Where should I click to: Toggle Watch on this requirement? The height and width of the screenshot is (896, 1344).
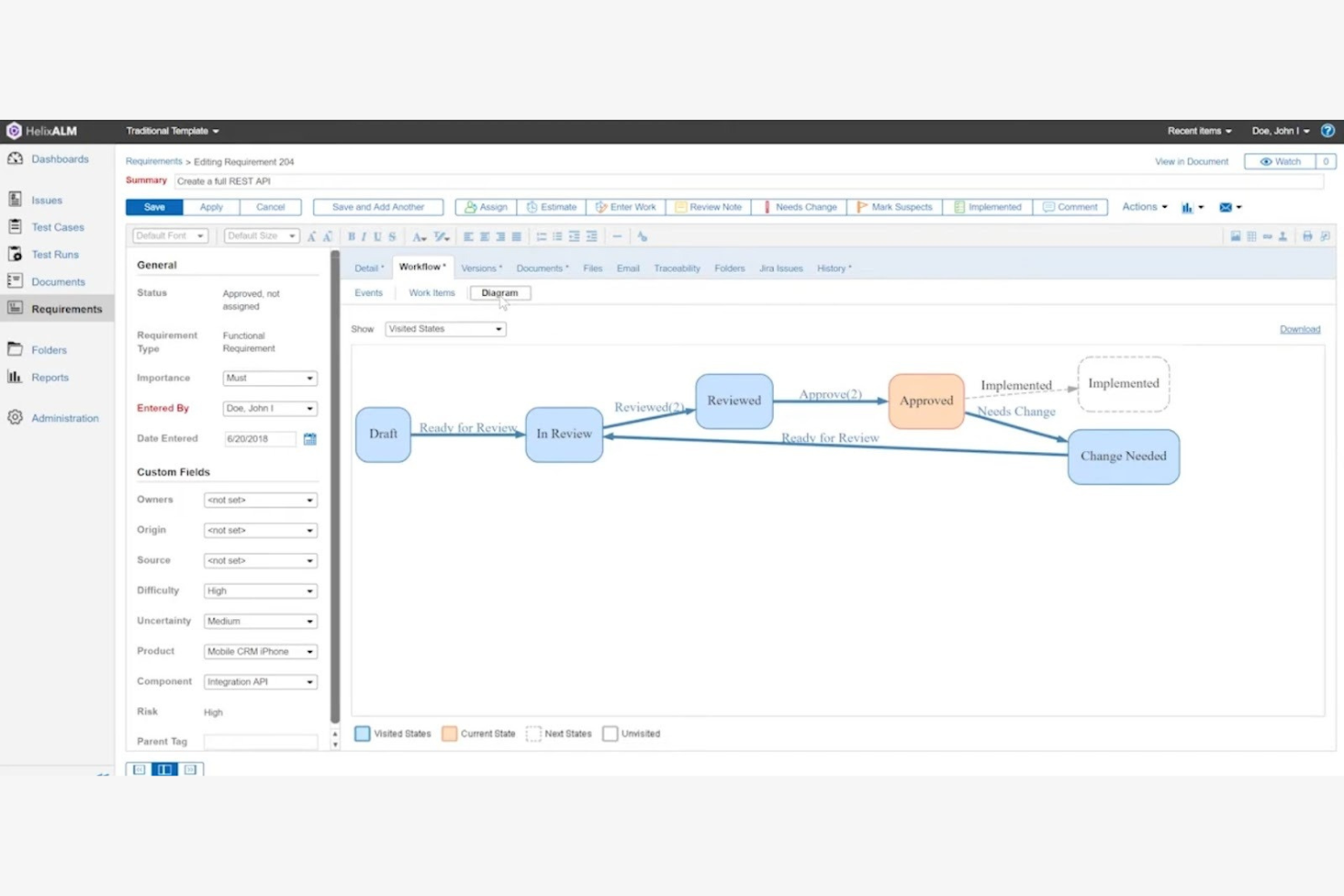coord(1283,161)
